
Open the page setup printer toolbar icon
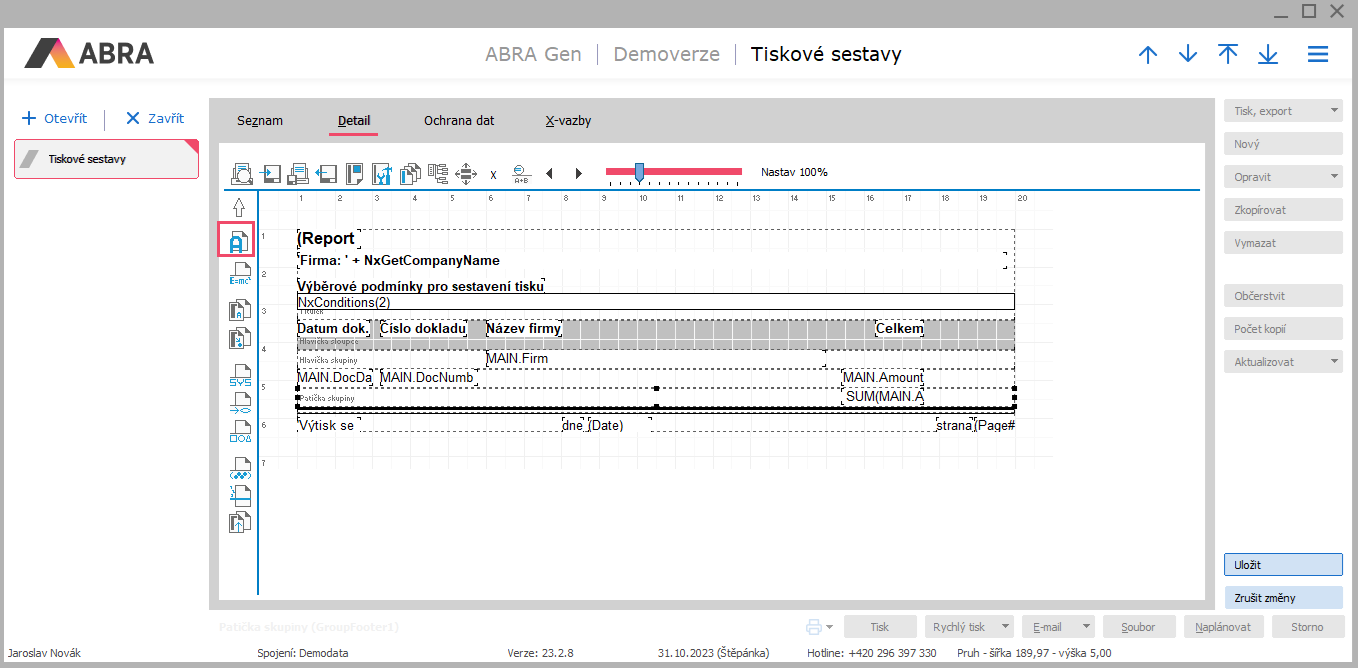[x=297, y=174]
